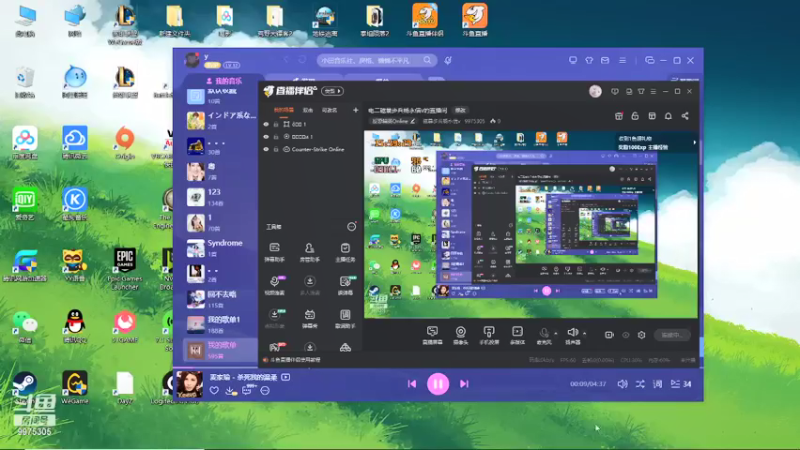Open the mail messages icon in music player
Screen dimensions: 800x450
click(x=605, y=60)
